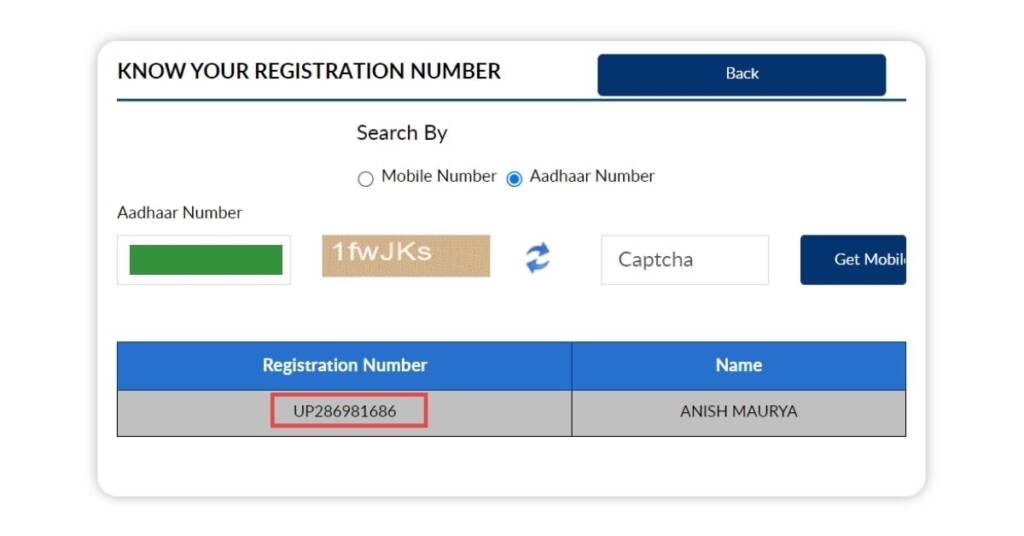
Task: Click the Back button
Action: 741,74
